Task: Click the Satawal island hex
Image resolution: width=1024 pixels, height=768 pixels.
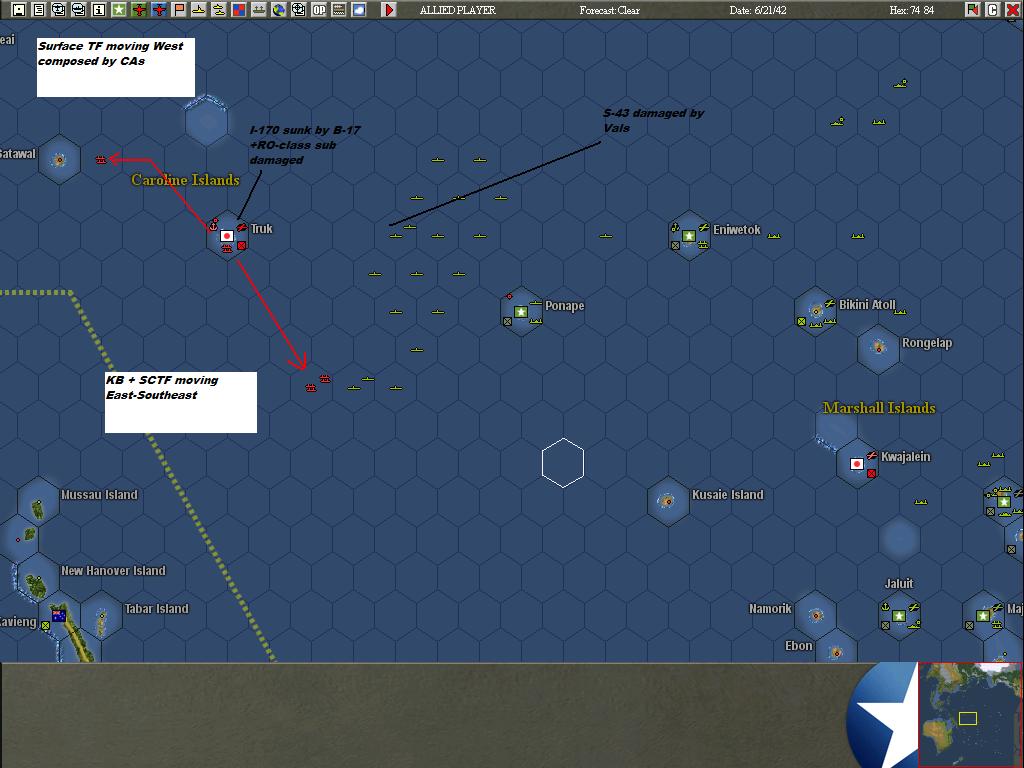Action: (x=59, y=159)
